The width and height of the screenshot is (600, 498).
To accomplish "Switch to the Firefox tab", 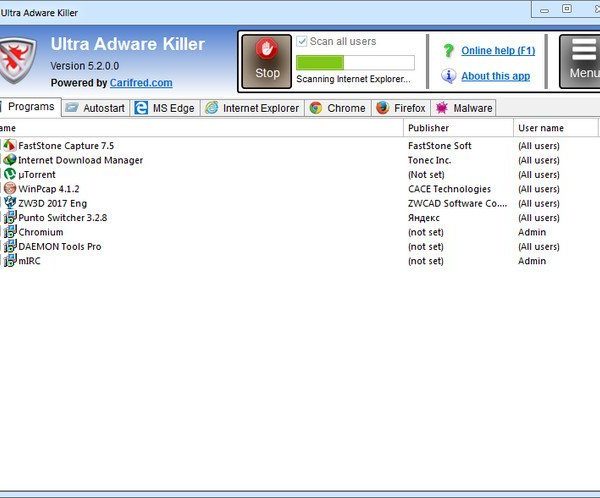I will point(401,108).
